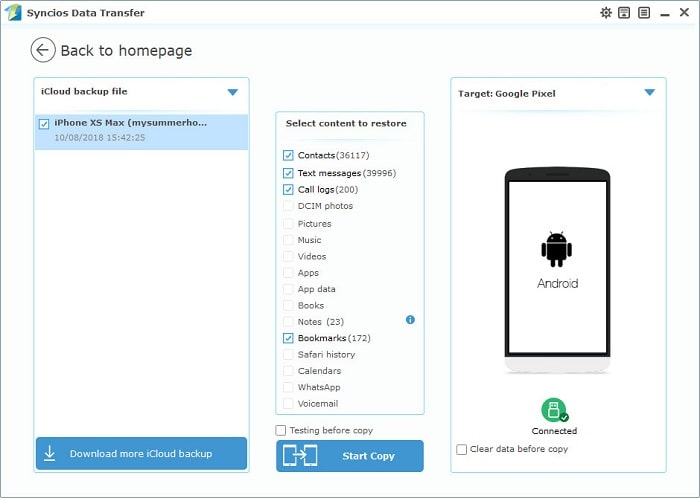This screenshot has height=498, width=700.
Task: Click the backup date 10/08/2018 15:42:25
Action: point(100,137)
